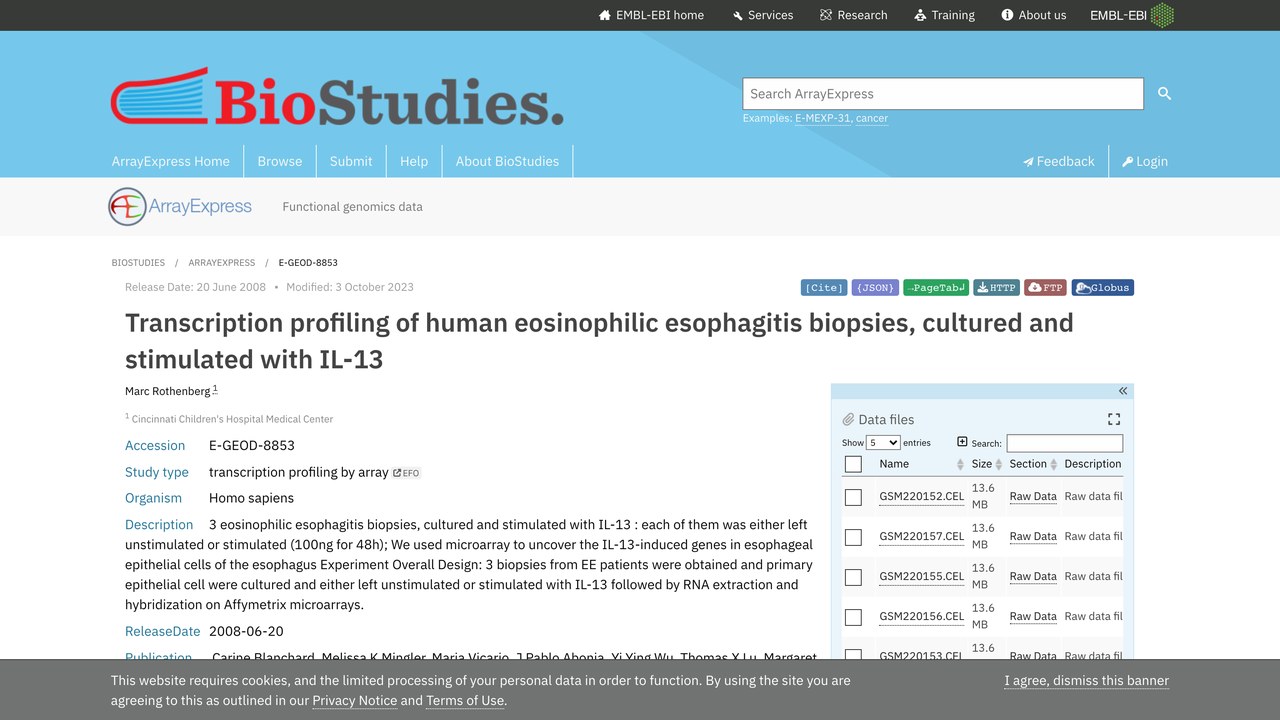
Task: Open the FTP download badge
Action: click(1046, 288)
